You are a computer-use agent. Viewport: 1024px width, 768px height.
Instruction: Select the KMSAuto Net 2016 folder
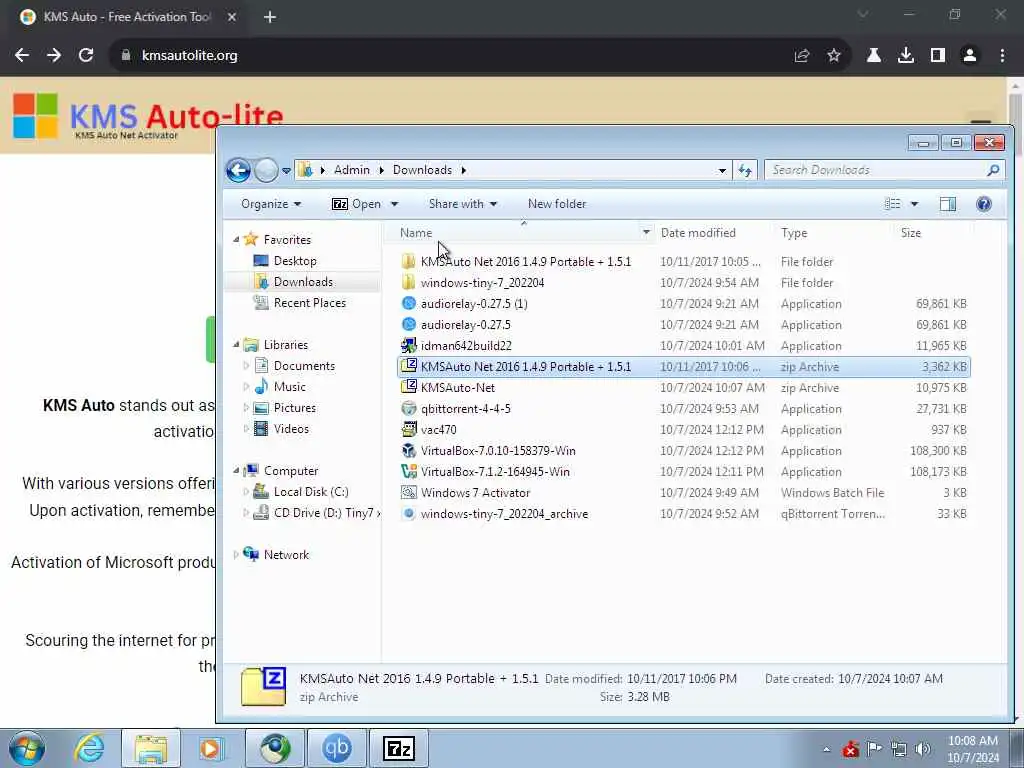tap(526, 262)
